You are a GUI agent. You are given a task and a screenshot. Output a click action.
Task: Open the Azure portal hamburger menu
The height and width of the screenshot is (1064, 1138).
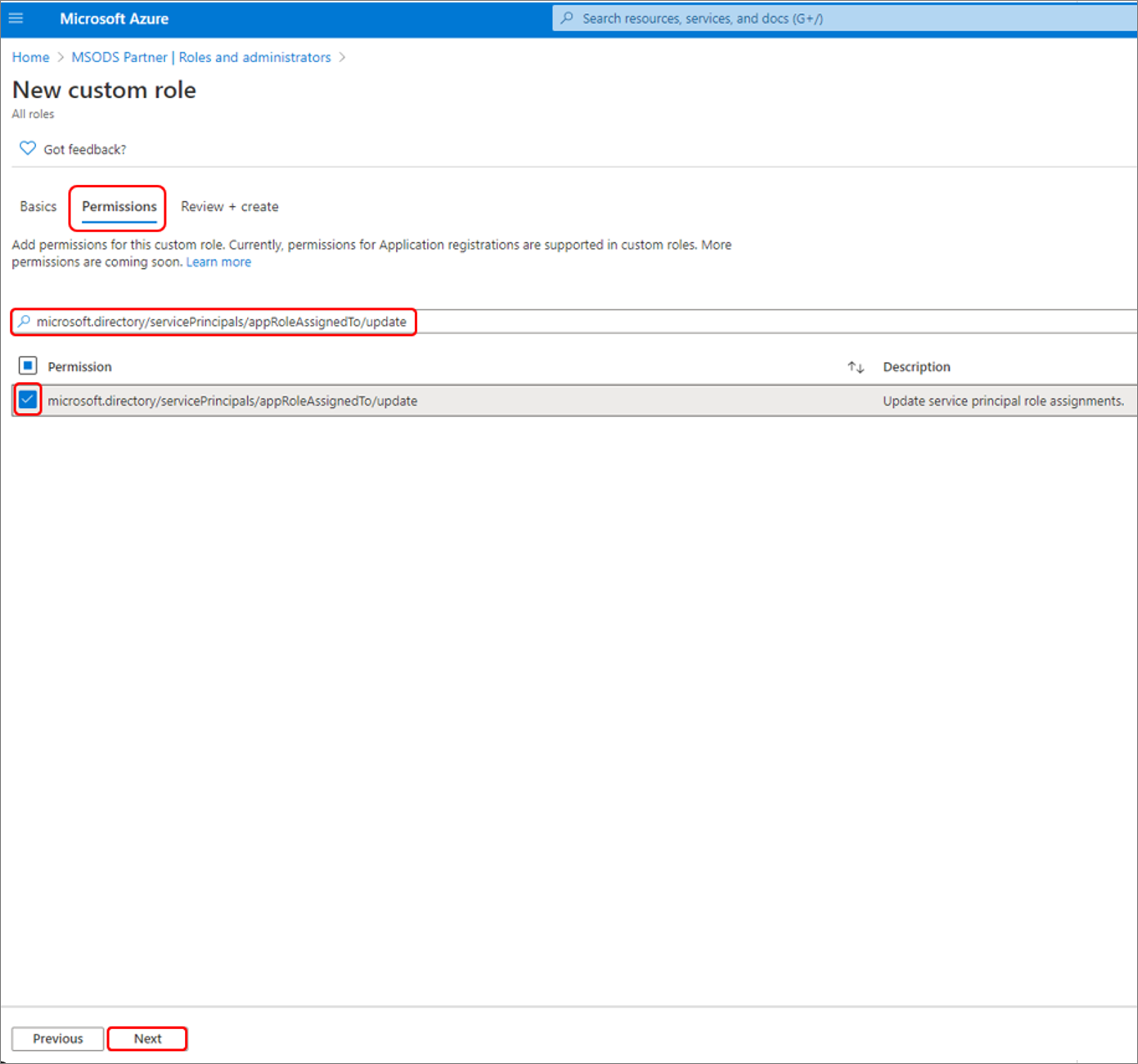[16, 18]
